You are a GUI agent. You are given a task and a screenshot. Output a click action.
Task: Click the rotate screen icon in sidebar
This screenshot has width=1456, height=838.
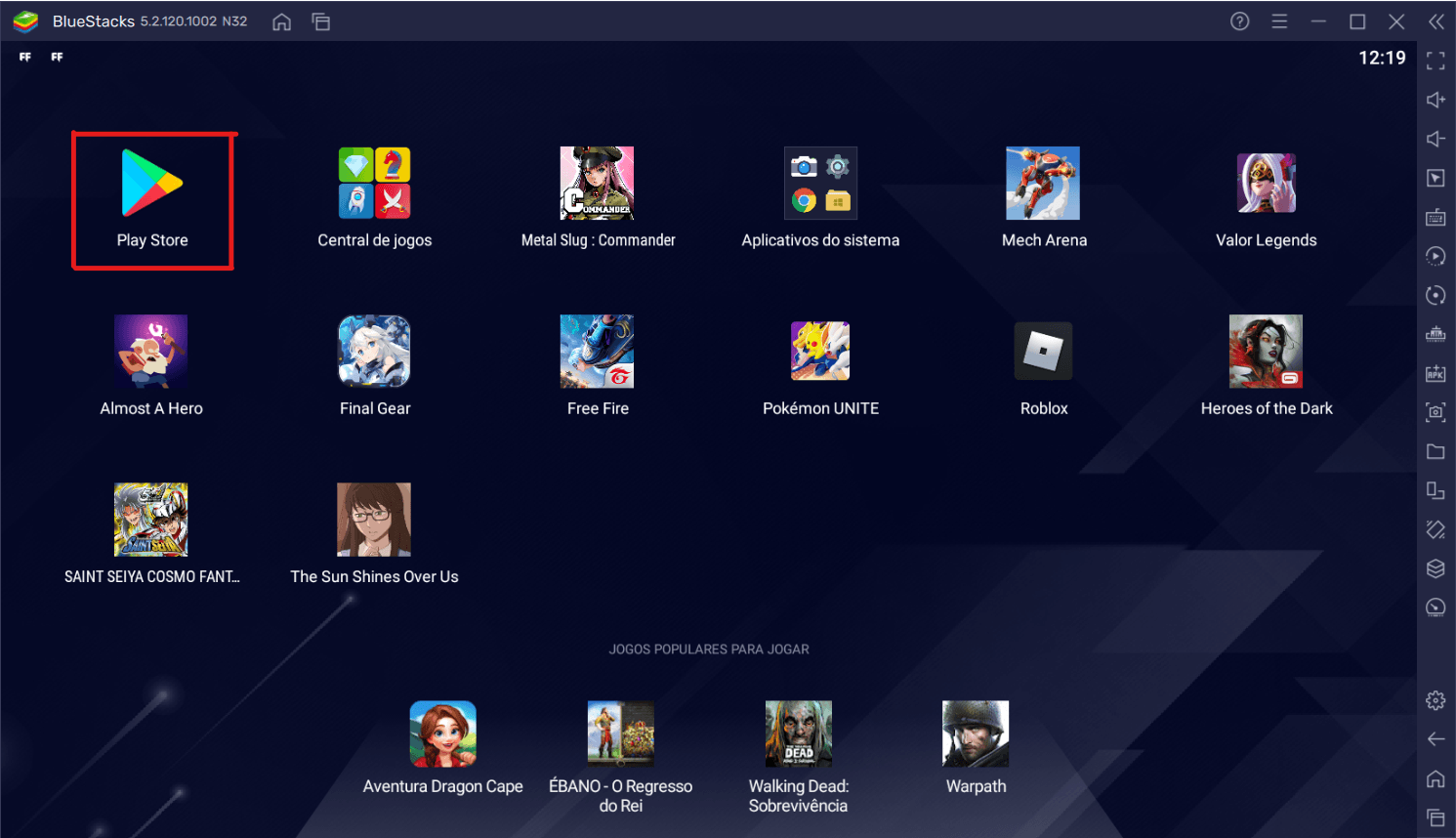pos(1435,490)
